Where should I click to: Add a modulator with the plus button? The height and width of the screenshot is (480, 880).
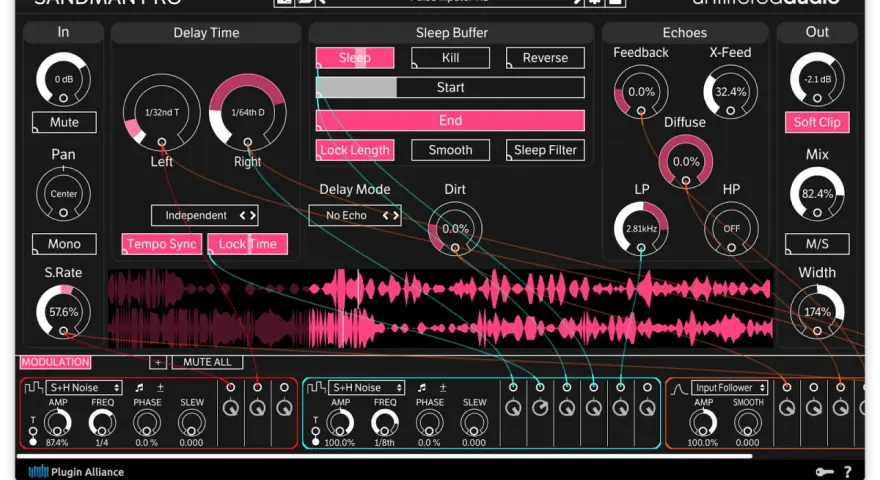click(x=158, y=362)
